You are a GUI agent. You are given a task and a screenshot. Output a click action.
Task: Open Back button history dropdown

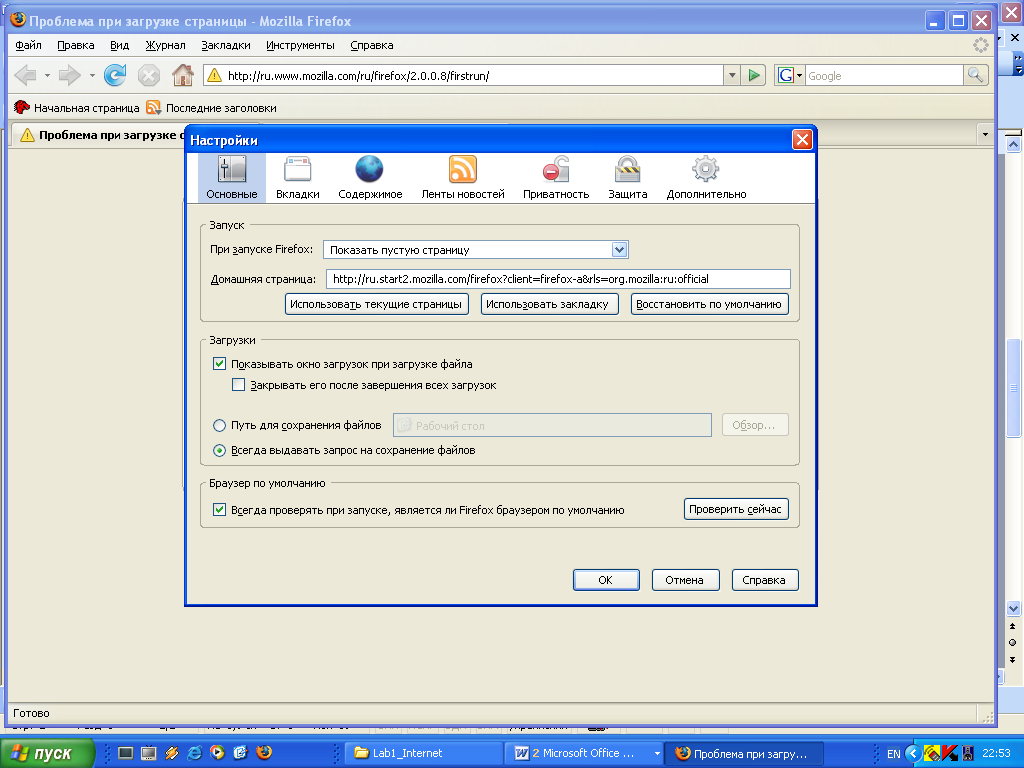47,76
